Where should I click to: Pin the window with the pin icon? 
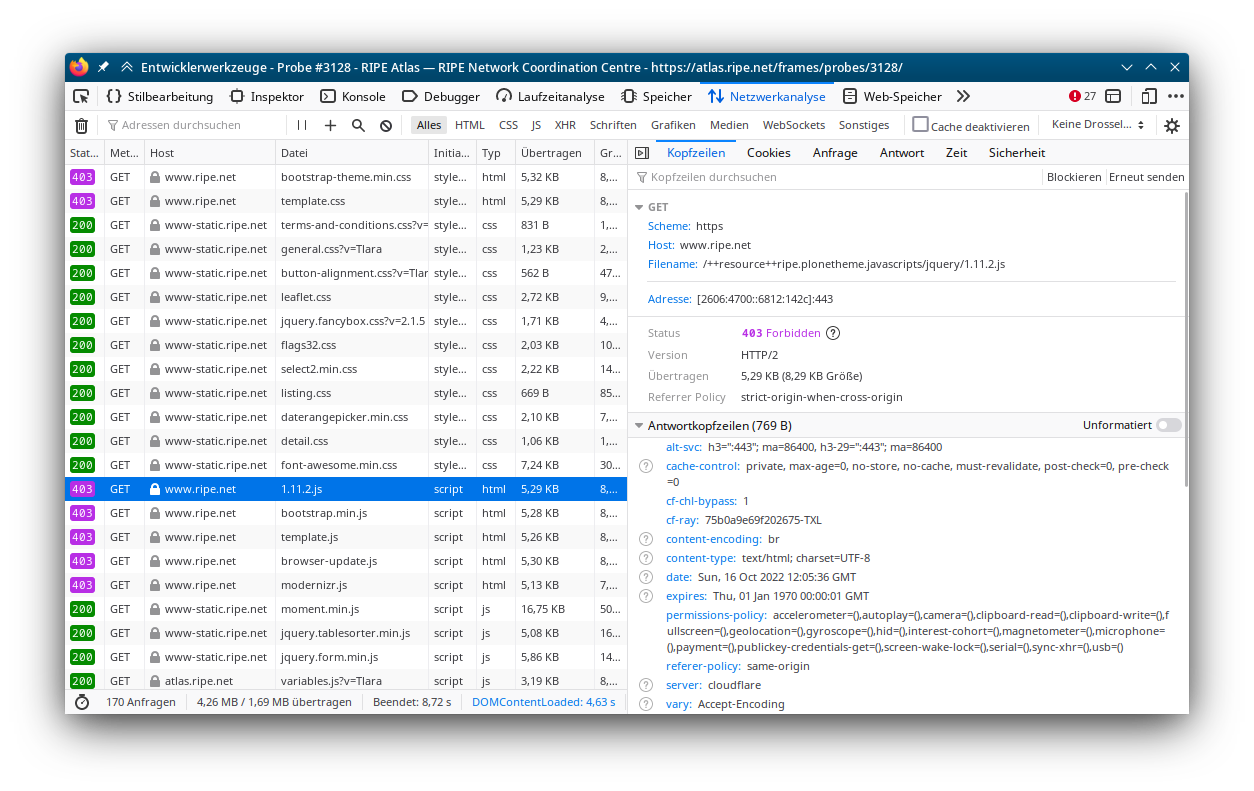103,67
